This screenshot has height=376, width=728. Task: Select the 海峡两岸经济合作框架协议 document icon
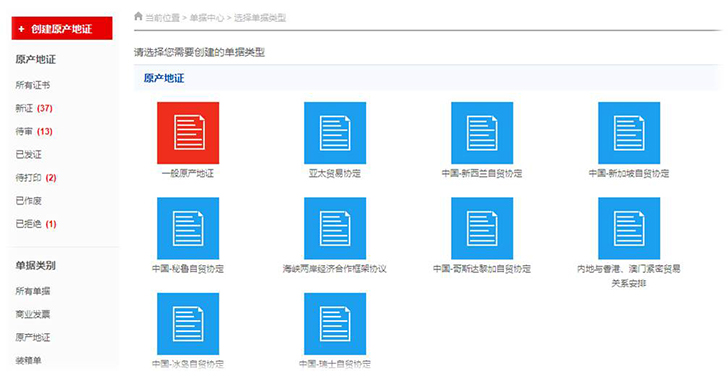pyautogui.click(x=335, y=228)
